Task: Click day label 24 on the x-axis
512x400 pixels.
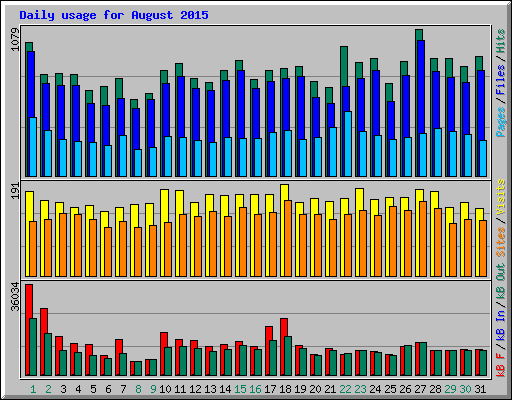Action: [x=375, y=389]
